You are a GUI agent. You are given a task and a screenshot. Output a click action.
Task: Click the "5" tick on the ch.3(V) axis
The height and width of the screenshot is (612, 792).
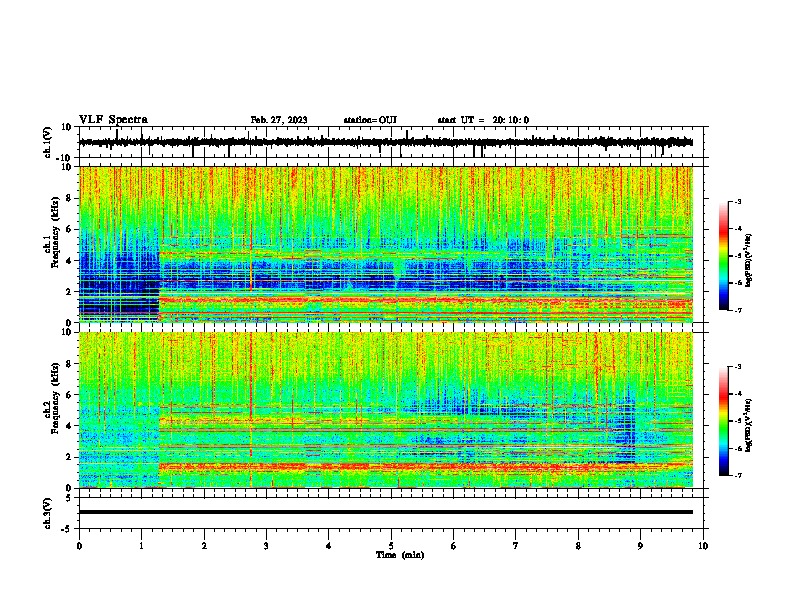click(69, 498)
